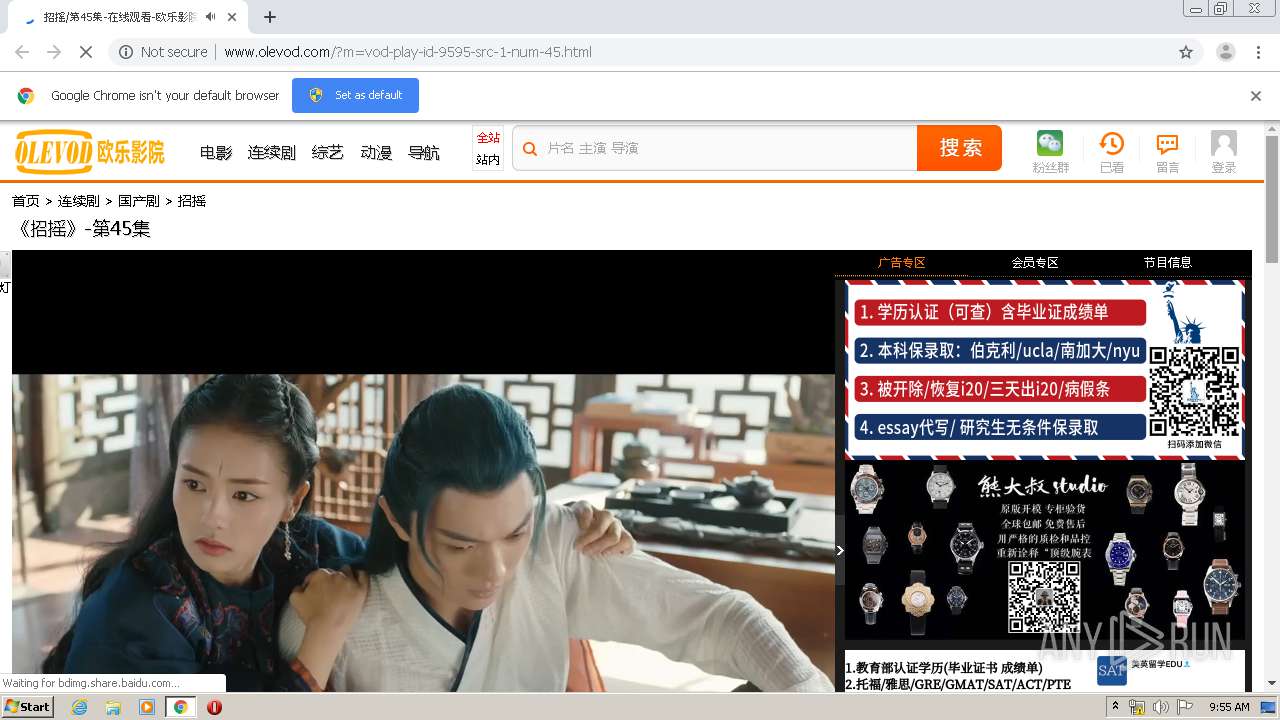Viewport: 1280px width, 720px height.
Task: Select 站内 search scope
Action: [488, 160]
